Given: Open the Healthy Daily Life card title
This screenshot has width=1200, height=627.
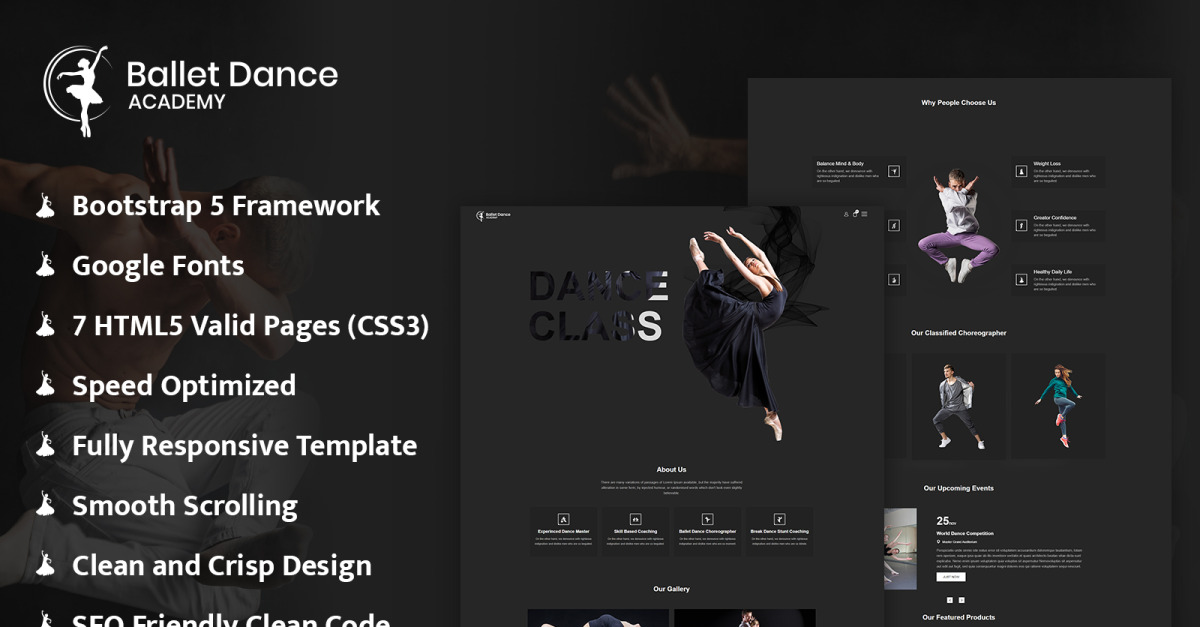Looking at the screenshot, I should point(1053,272).
